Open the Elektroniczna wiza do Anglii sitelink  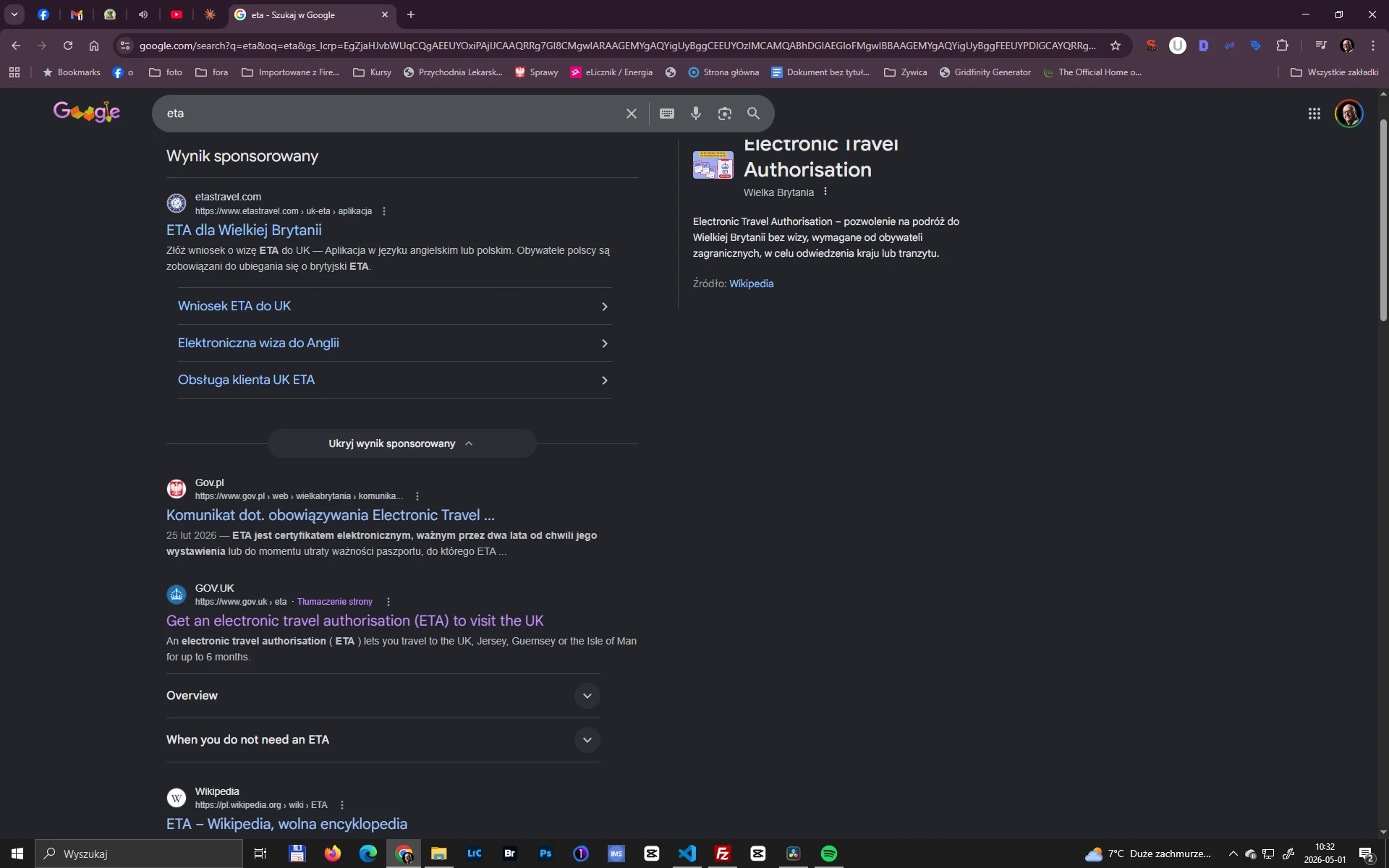[394, 343]
